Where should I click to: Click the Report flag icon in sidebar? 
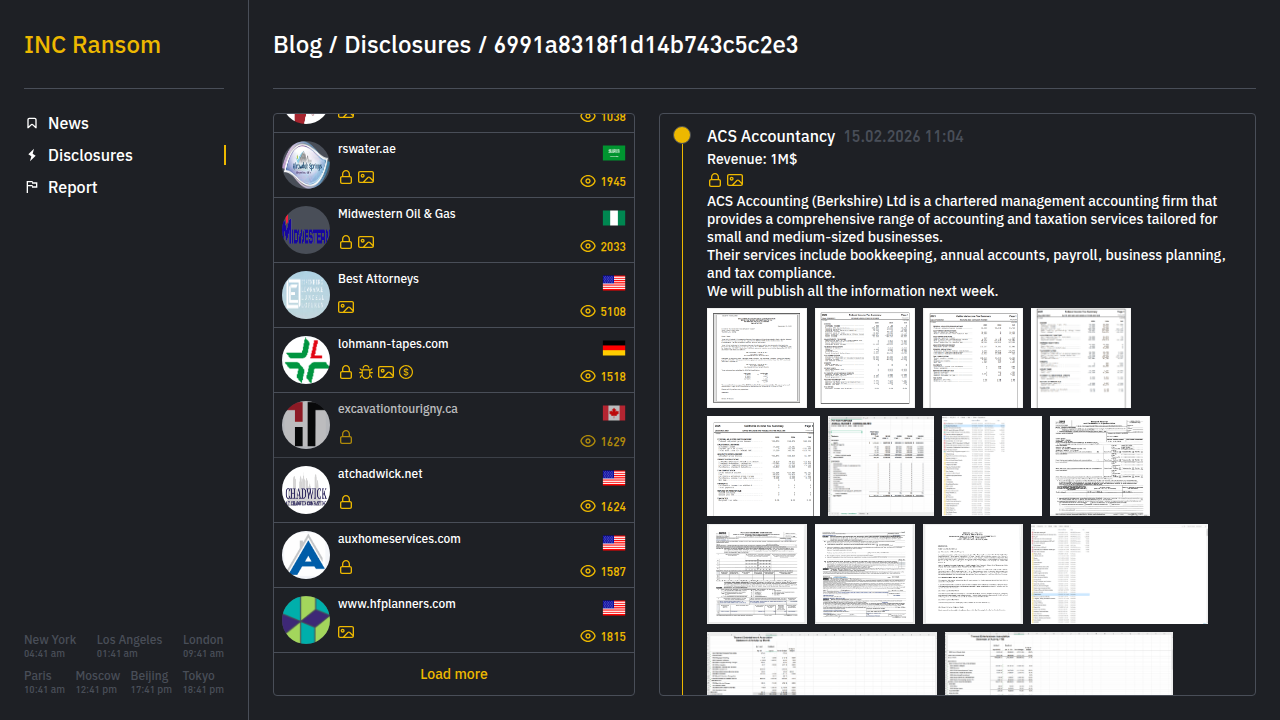click(32, 187)
